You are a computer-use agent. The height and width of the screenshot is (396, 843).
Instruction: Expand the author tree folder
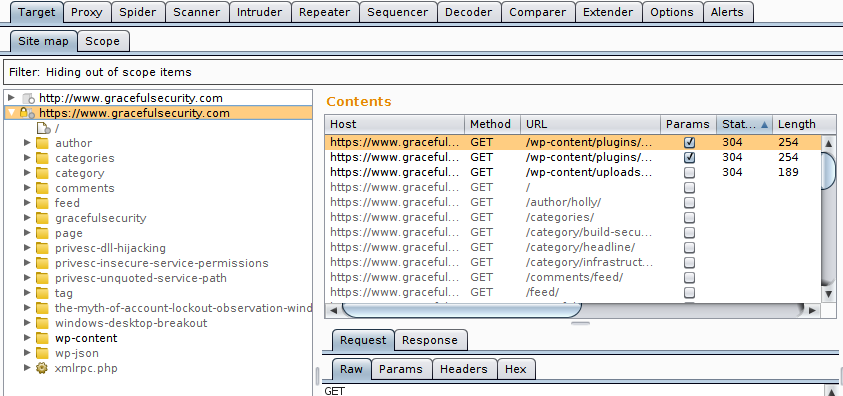pyautogui.click(x=27, y=143)
